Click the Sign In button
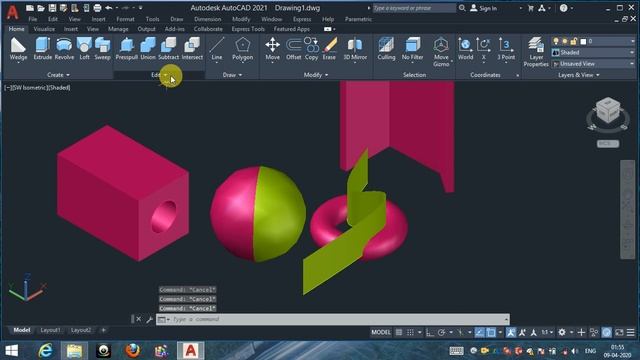This screenshot has height=360, width=640. (484, 8)
